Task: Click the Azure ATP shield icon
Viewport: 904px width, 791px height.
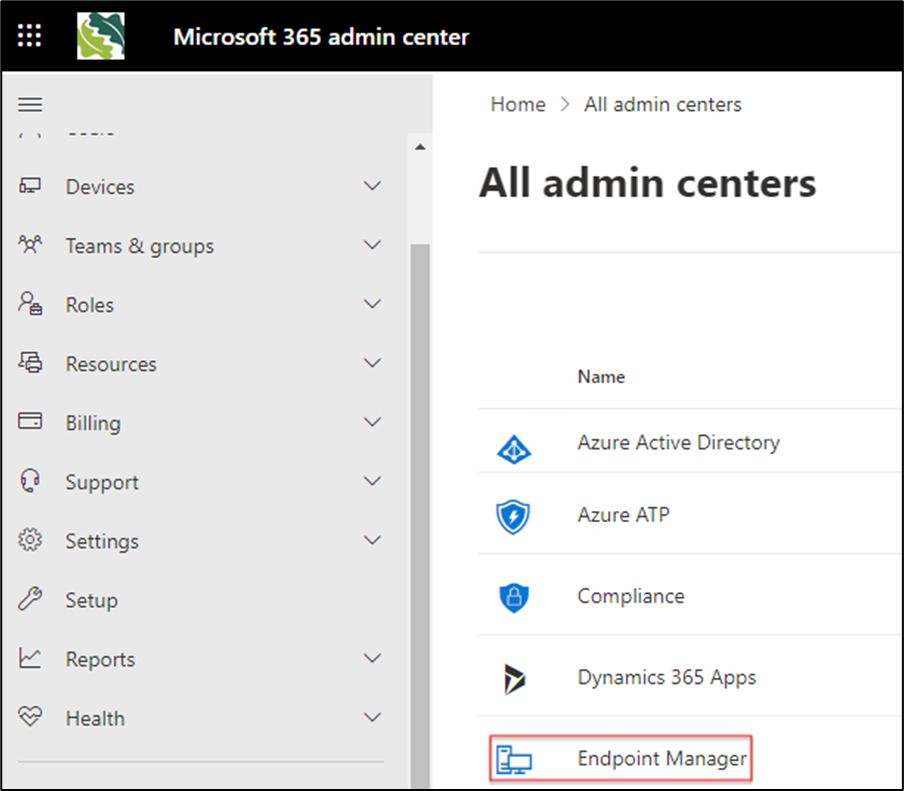Action: 513,517
